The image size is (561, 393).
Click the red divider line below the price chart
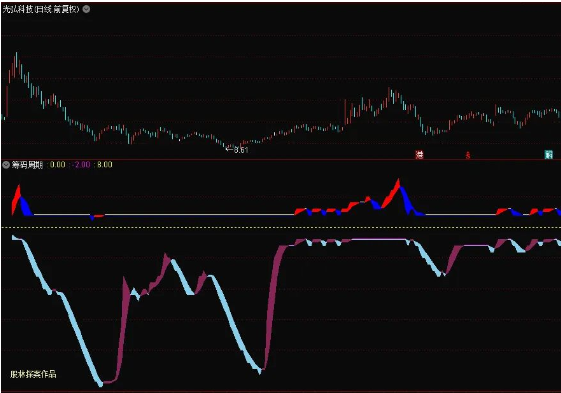pos(281,159)
